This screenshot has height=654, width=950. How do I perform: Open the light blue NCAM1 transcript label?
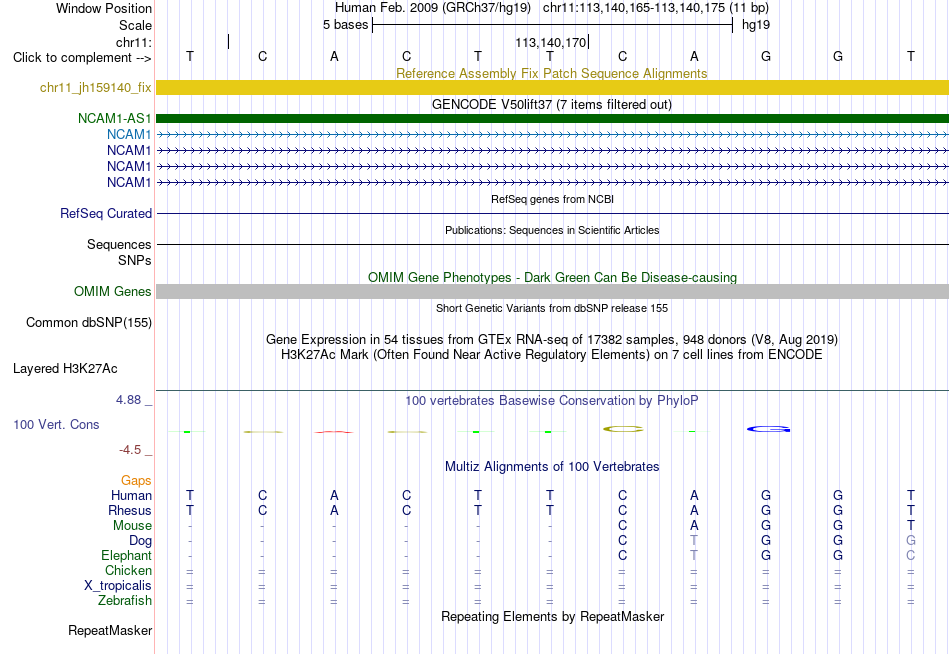tap(129, 134)
